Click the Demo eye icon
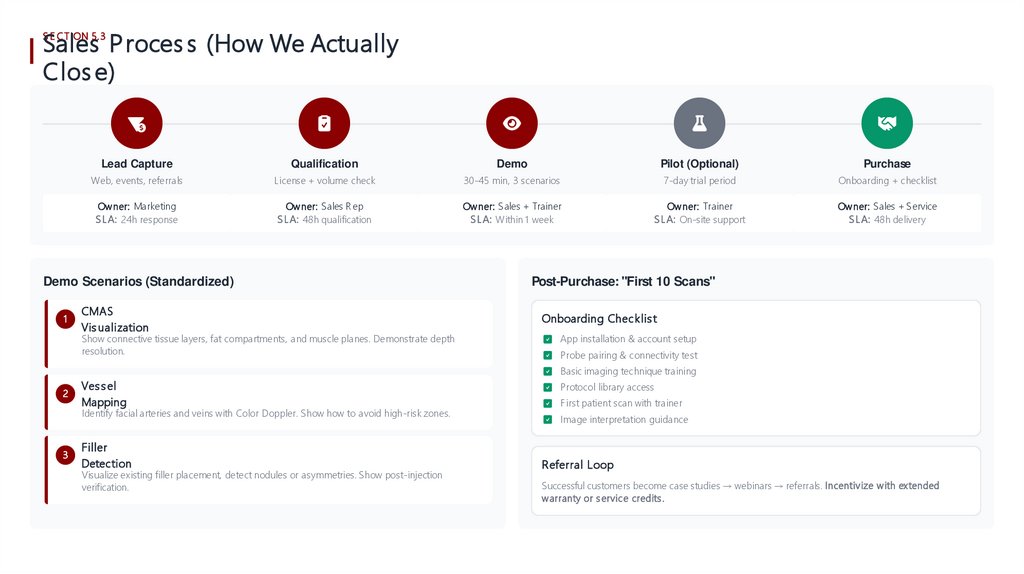The width and height of the screenshot is (1024, 574). pos(512,124)
